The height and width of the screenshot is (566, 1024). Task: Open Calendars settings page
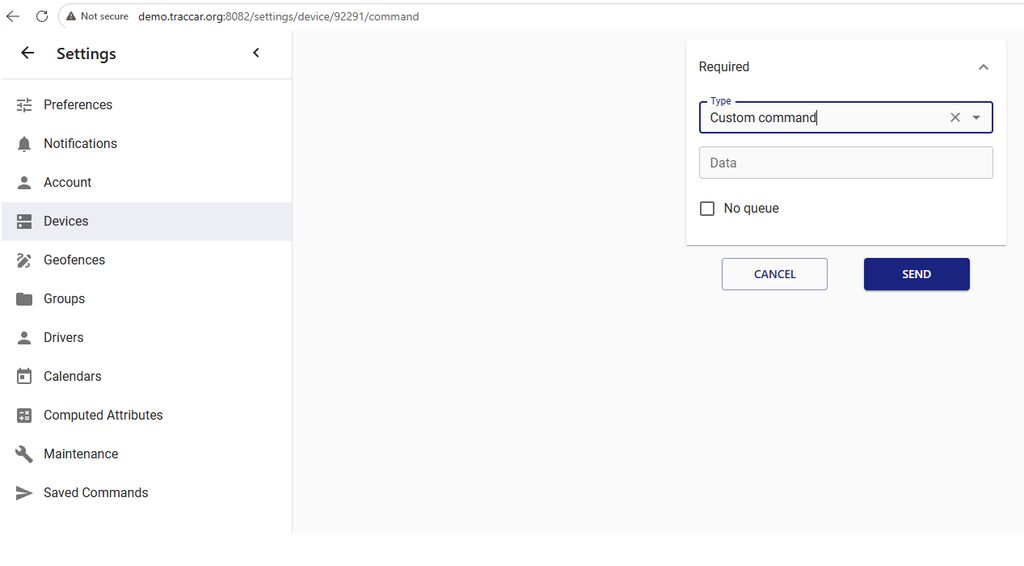[x=146, y=377]
